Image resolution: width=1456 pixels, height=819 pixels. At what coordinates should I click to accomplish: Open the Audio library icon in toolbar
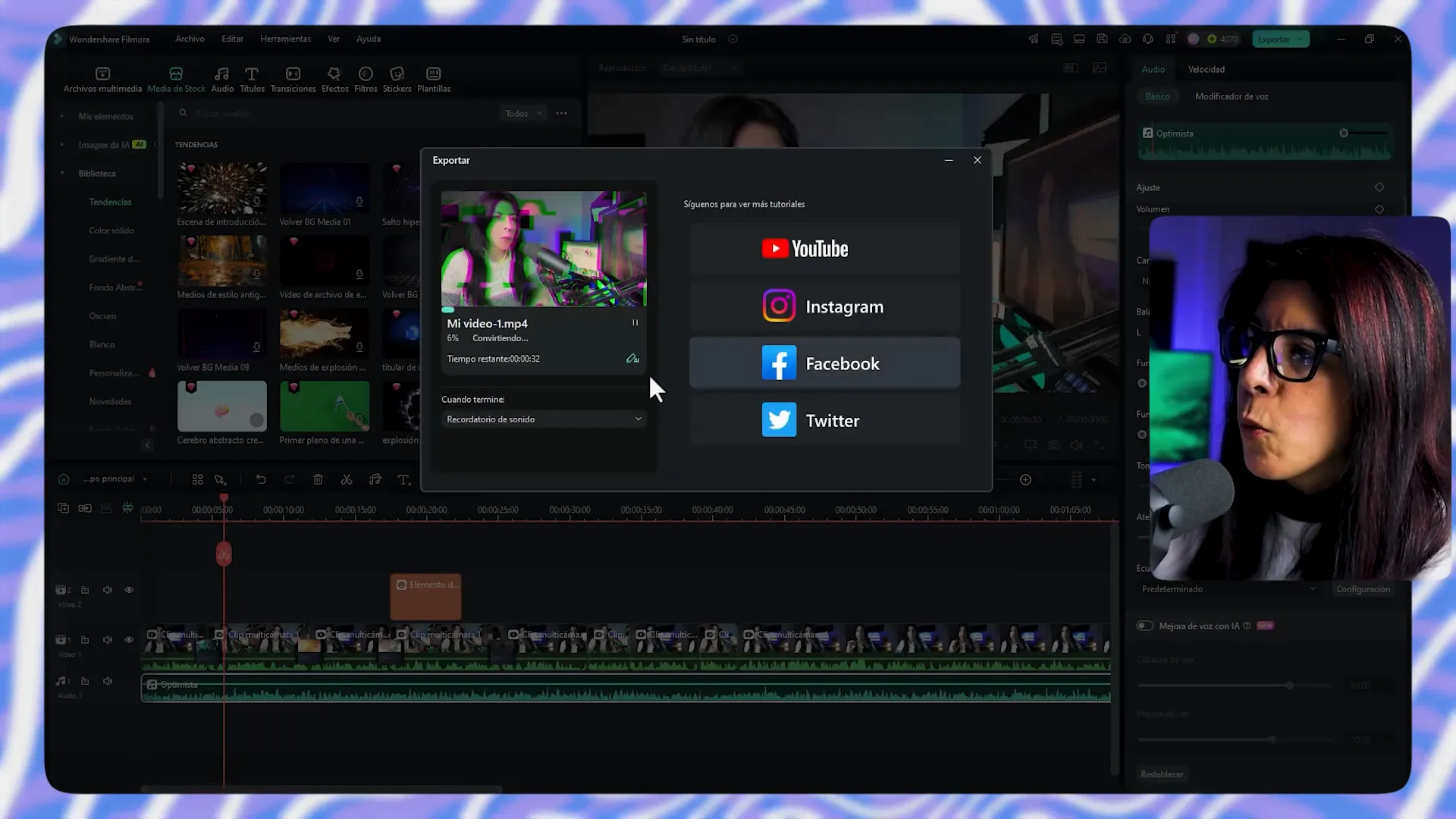222,80
